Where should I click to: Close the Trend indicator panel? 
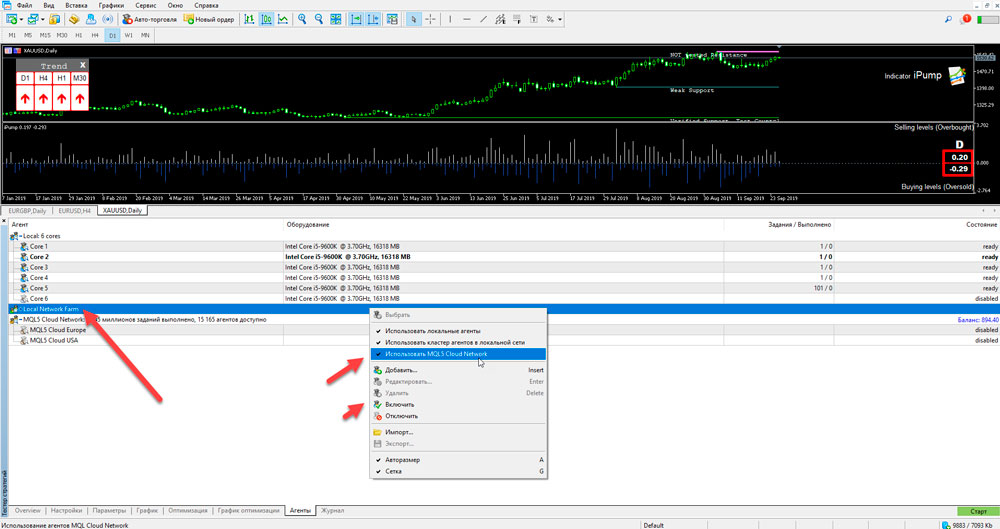[83, 65]
